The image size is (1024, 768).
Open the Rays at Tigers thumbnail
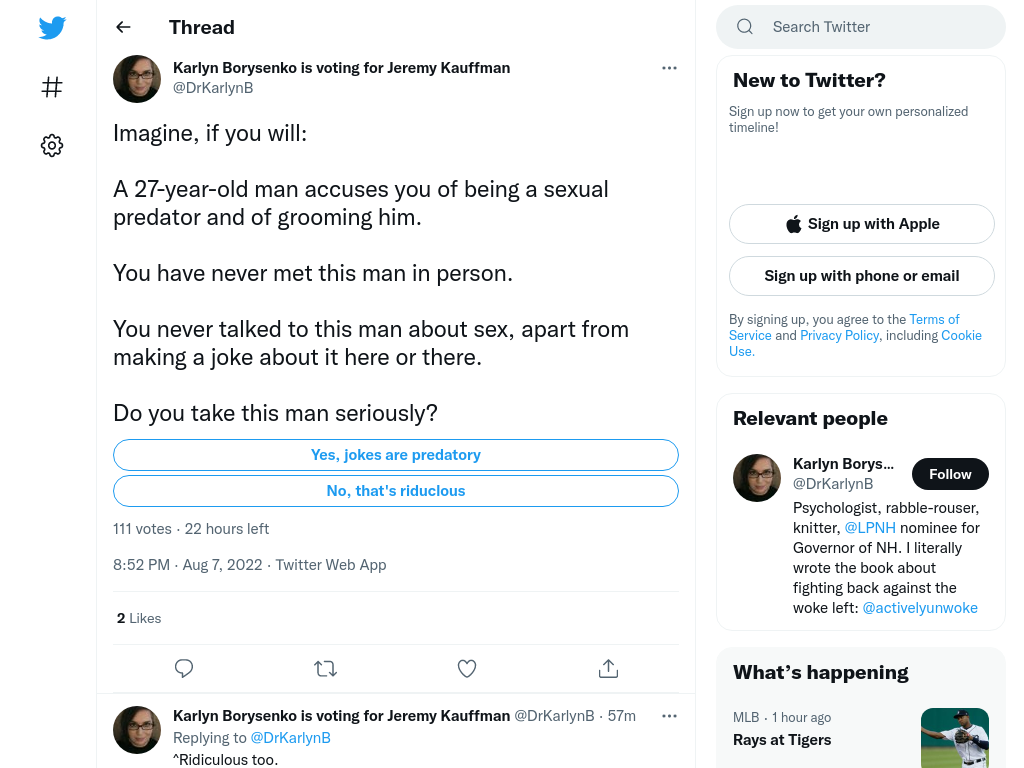pyautogui.click(x=955, y=738)
